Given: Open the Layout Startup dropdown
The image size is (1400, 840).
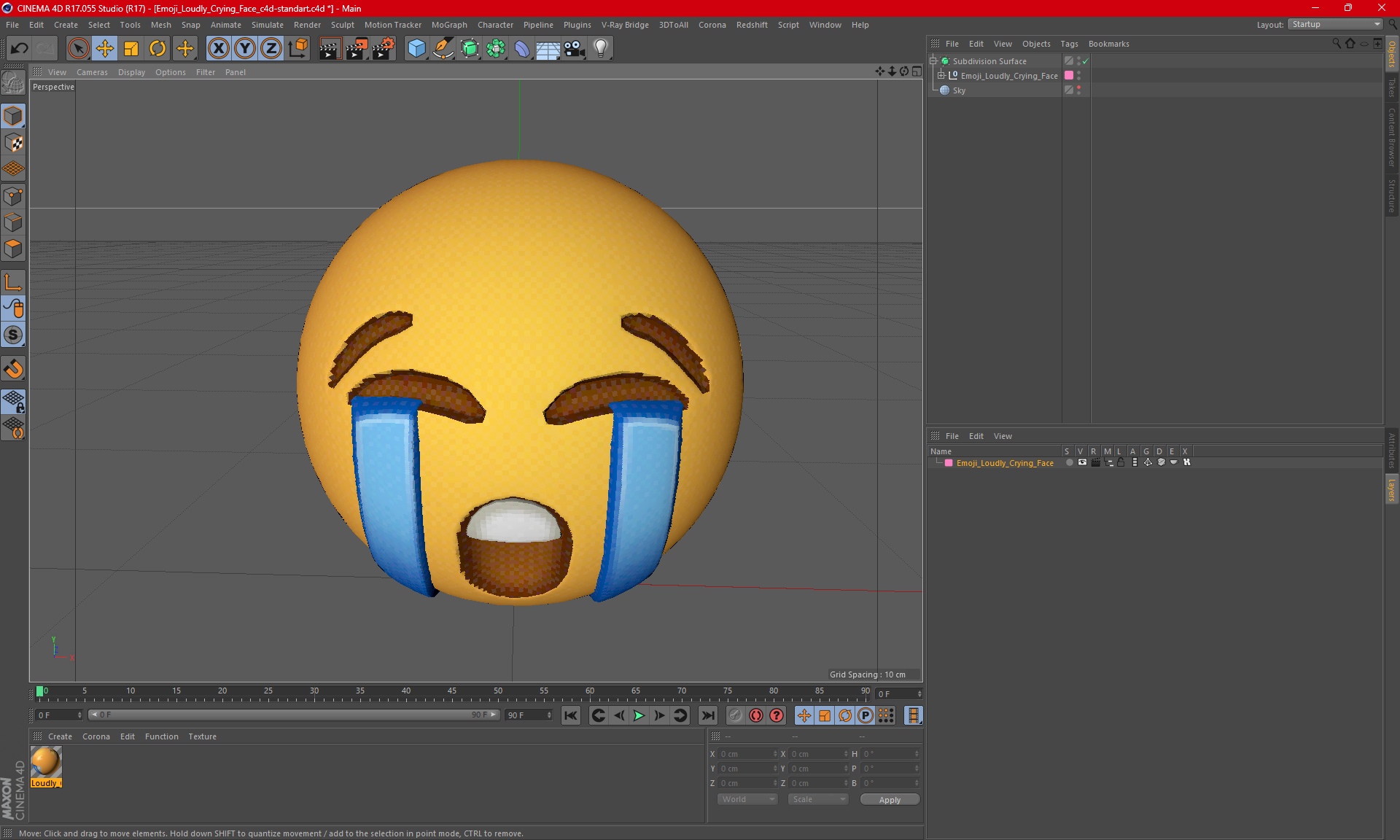Looking at the screenshot, I should [x=1335, y=24].
